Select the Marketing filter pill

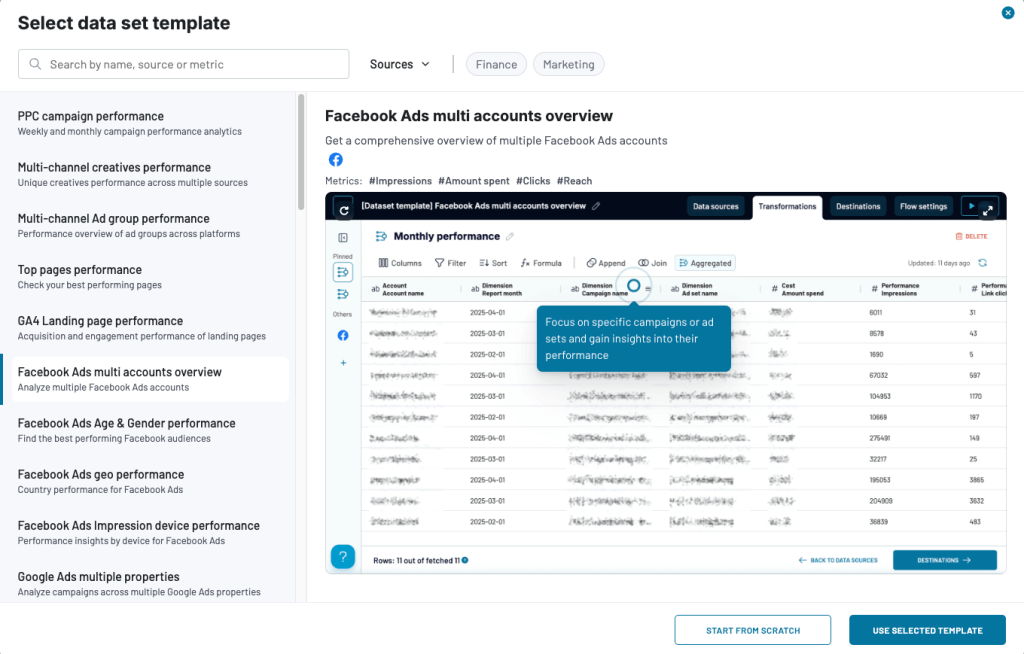click(x=568, y=63)
